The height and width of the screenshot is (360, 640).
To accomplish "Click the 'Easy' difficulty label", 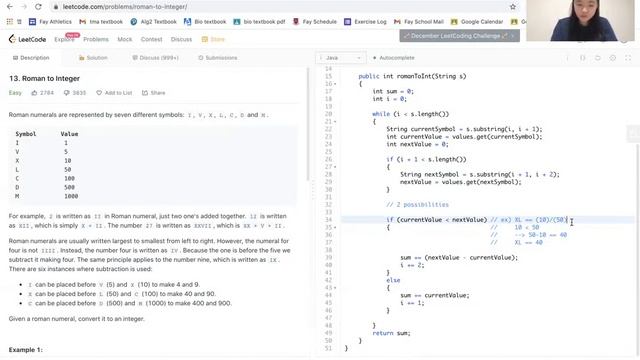I will point(15,93).
